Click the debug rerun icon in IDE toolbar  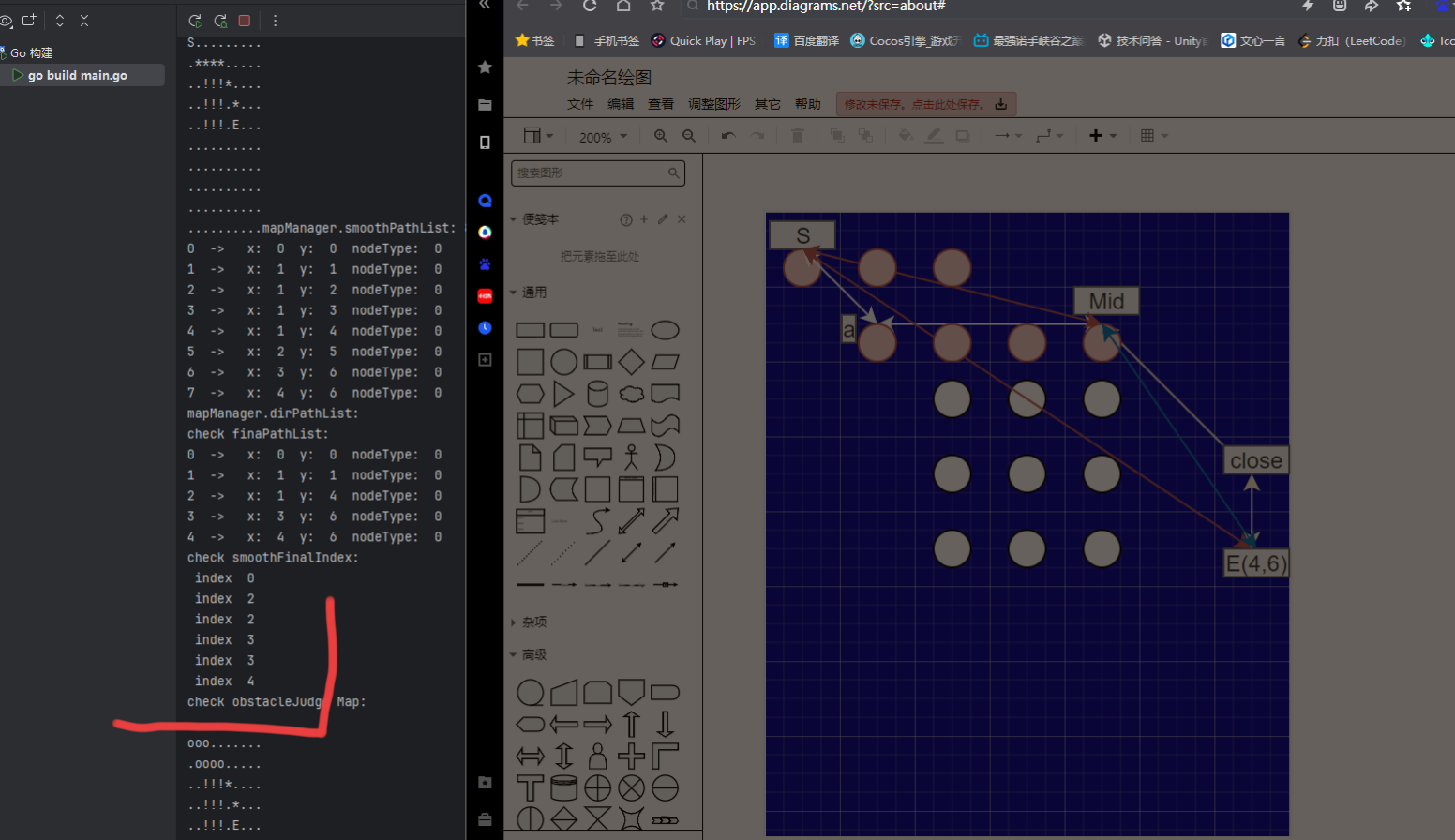pos(220,21)
